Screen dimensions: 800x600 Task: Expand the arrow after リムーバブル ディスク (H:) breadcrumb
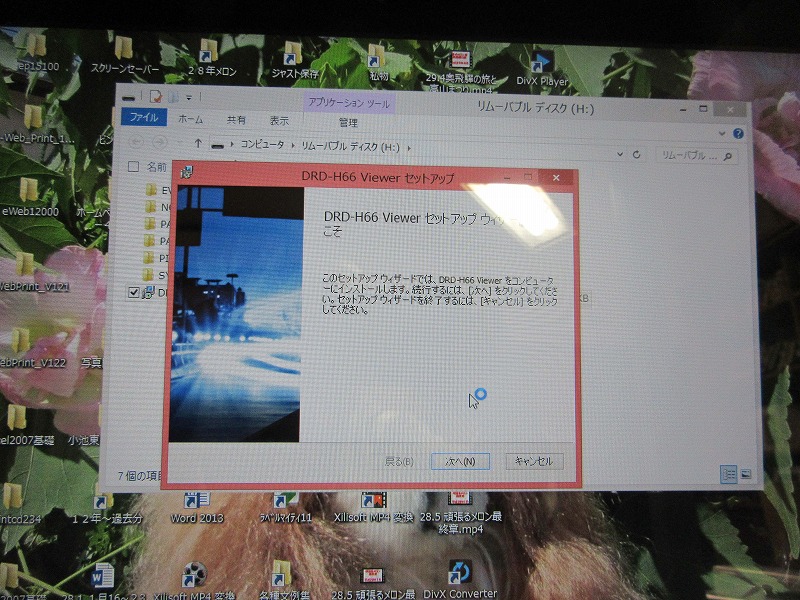(x=409, y=148)
